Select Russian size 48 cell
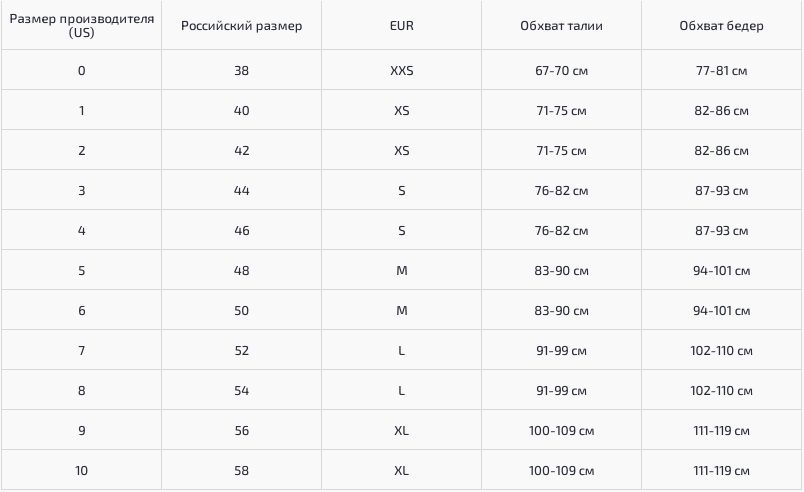This screenshot has width=804, height=492. click(242, 270)
